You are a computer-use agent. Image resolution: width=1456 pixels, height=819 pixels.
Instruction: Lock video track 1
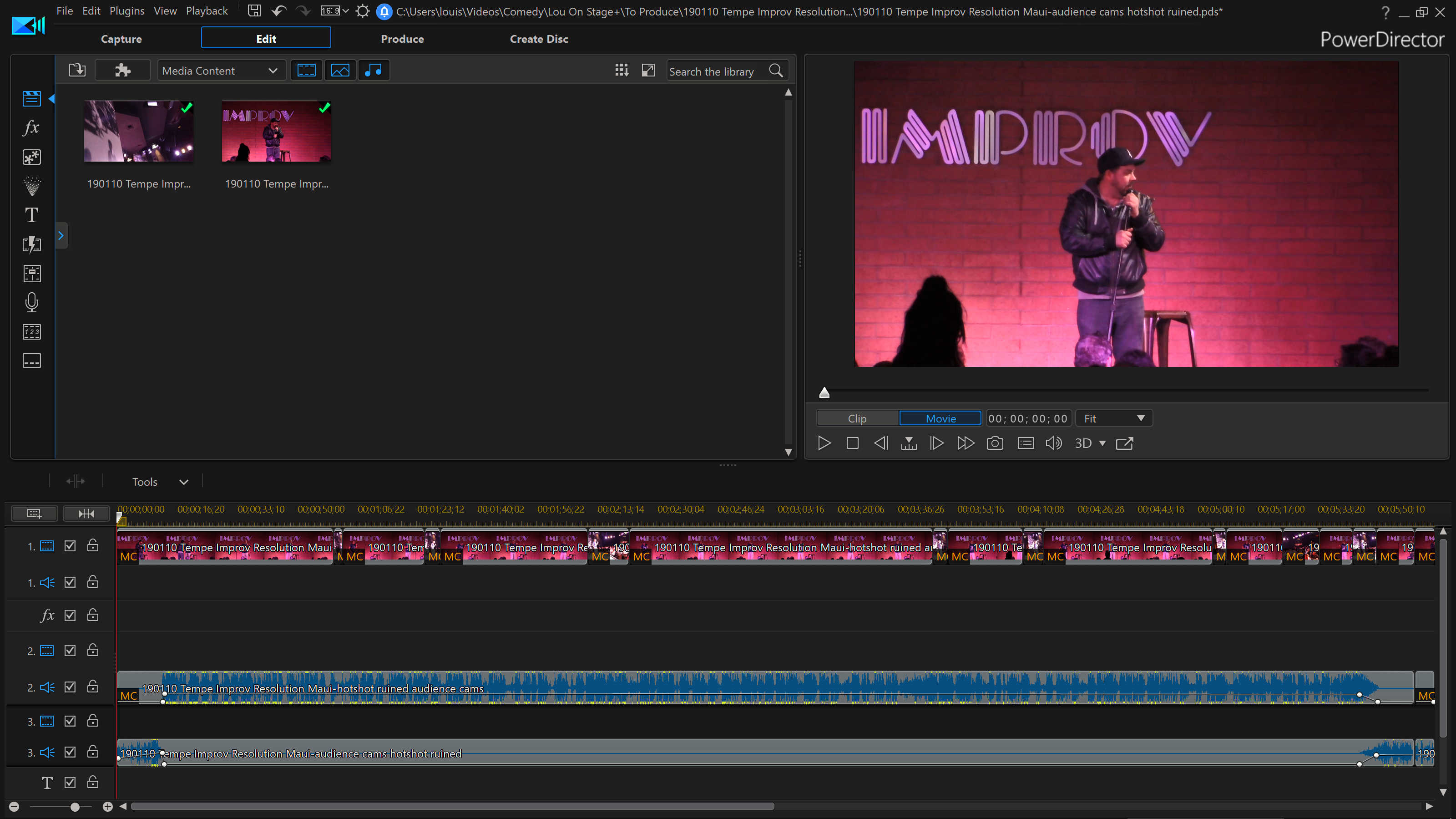click(x=93, y=545)
